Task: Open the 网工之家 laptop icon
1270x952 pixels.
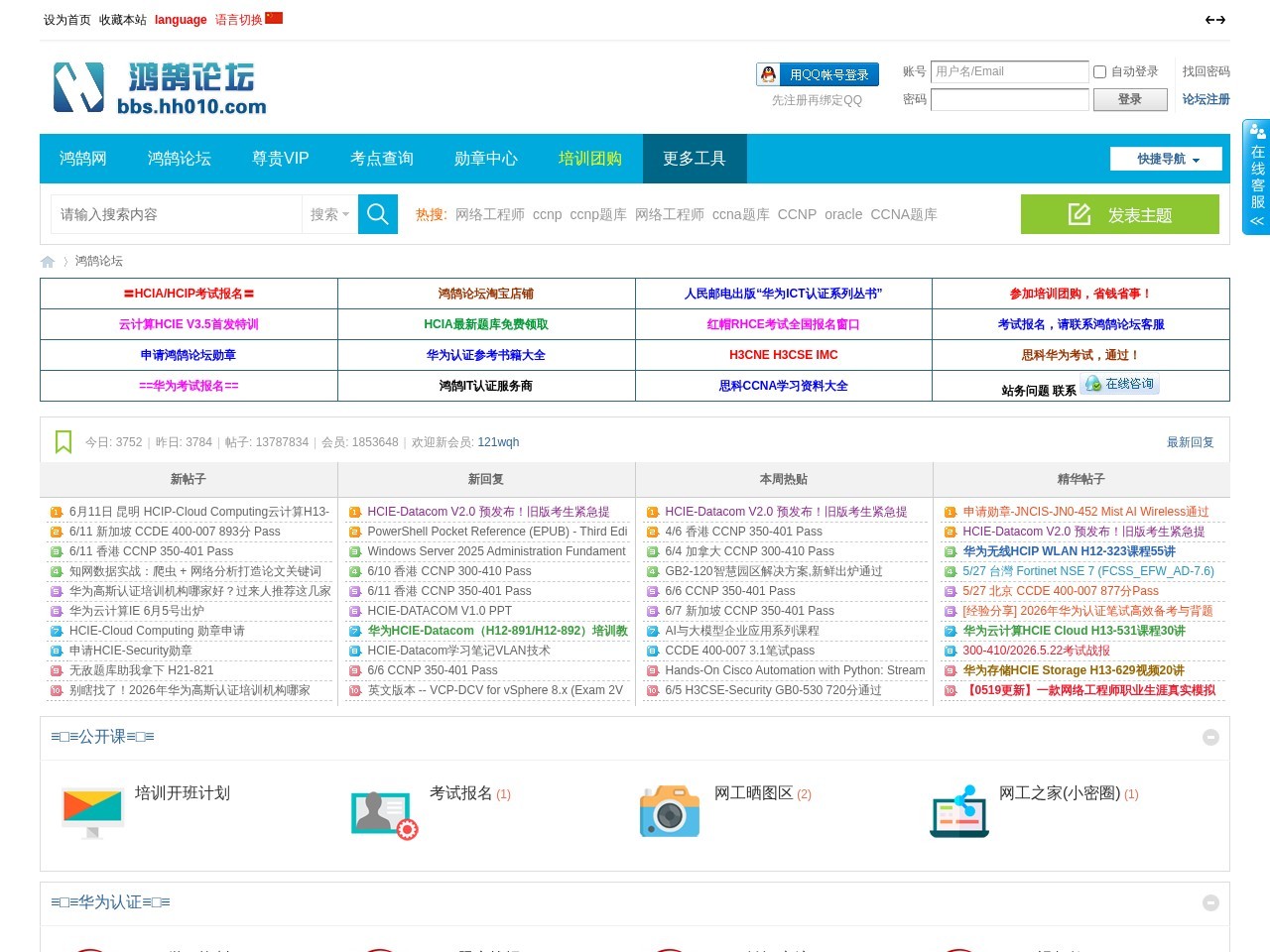Action: coord(959,812)
